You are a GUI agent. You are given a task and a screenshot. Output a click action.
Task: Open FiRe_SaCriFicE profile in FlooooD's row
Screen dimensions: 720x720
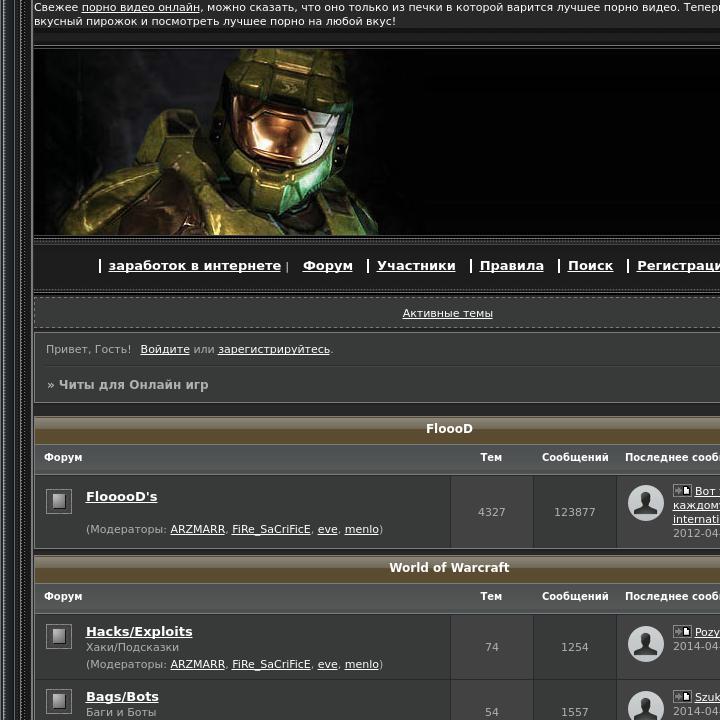[271, 529]
